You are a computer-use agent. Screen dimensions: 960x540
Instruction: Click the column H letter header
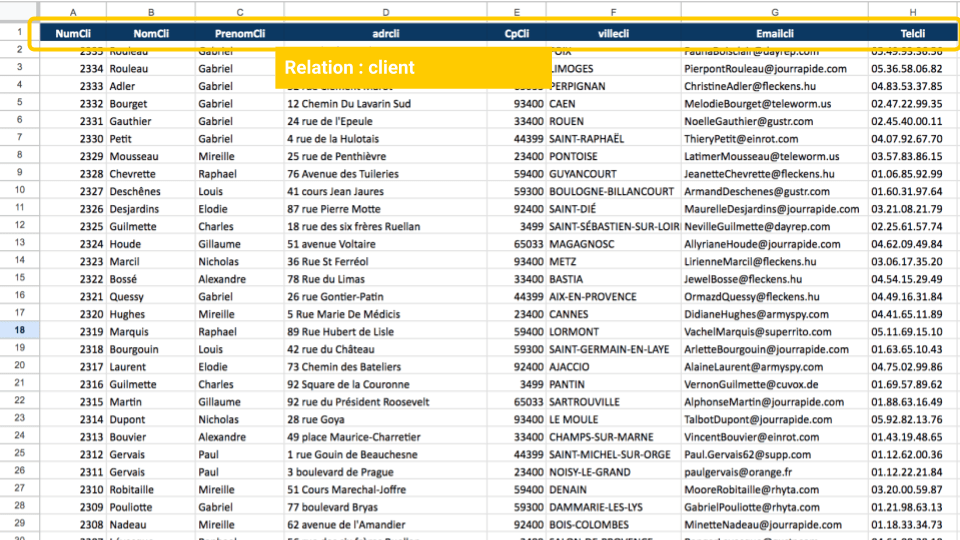point(913,13)
